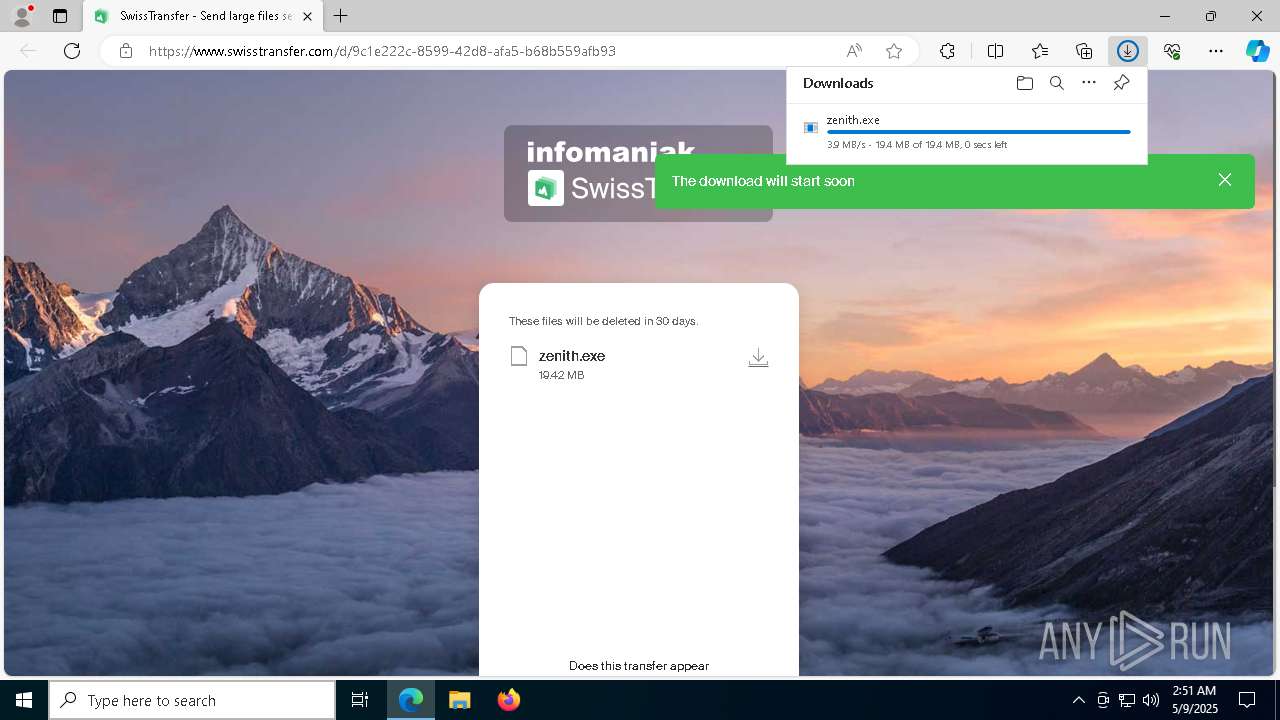Search downloads with the magnifier icon
The image size is (1280, 720).
[1056, 83]
